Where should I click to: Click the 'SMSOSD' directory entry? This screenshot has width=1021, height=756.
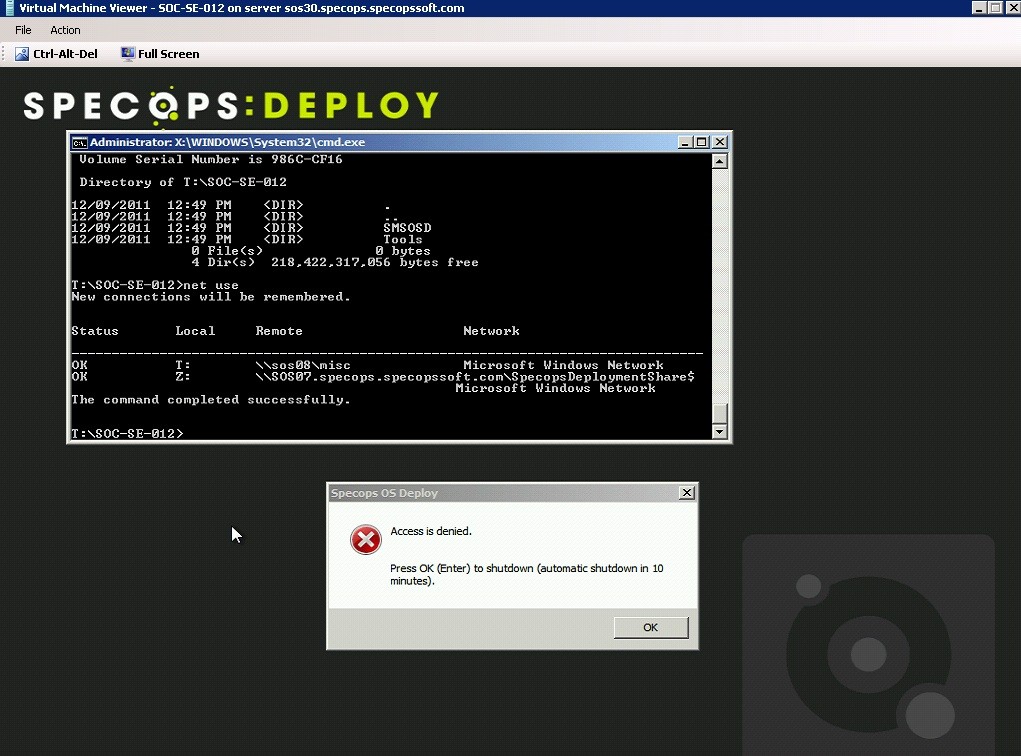[407, 228]
